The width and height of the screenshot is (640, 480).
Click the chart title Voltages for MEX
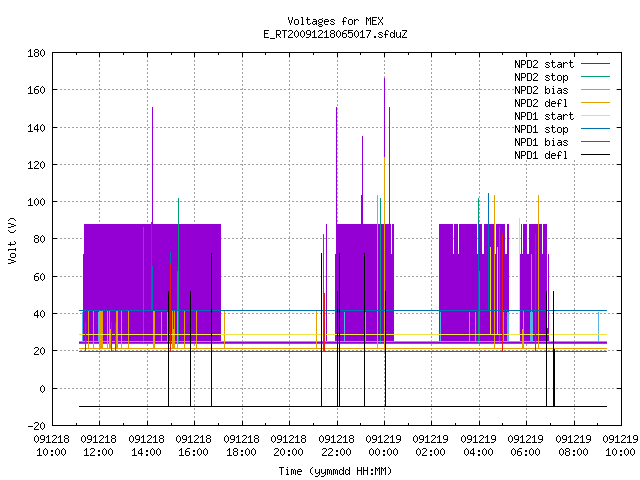click(335, 21)
